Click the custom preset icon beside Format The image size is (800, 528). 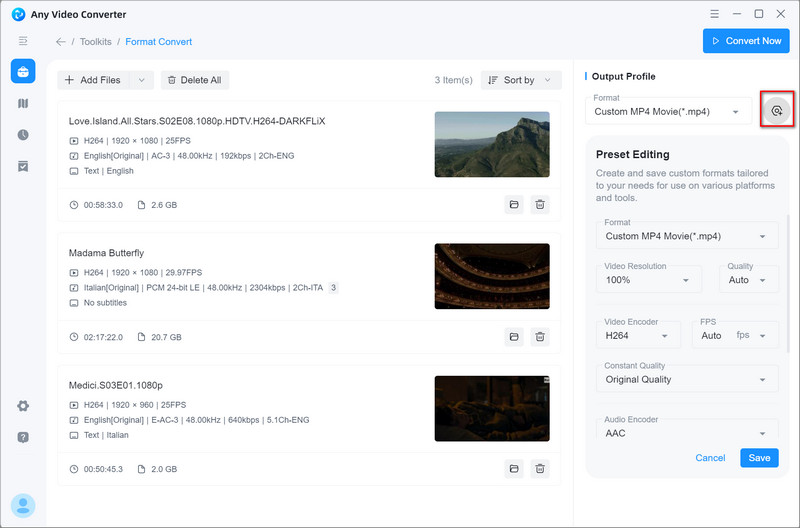pos(776,111)
